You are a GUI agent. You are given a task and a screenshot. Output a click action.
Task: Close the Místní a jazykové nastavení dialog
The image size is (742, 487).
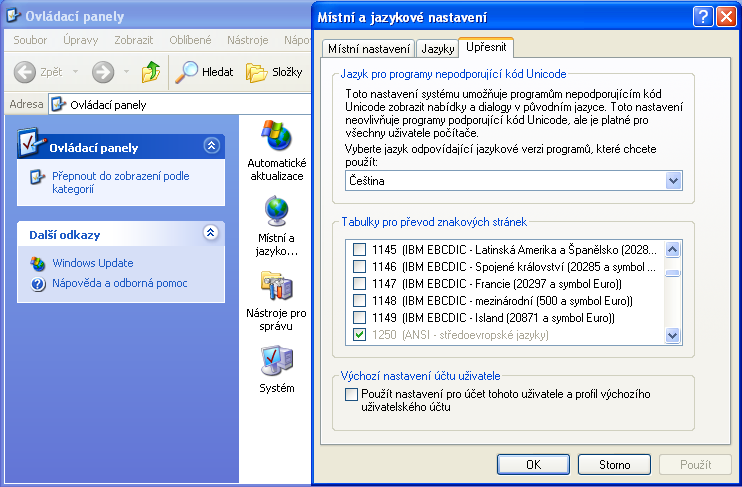pyautogui.click(x=726, y=17)
